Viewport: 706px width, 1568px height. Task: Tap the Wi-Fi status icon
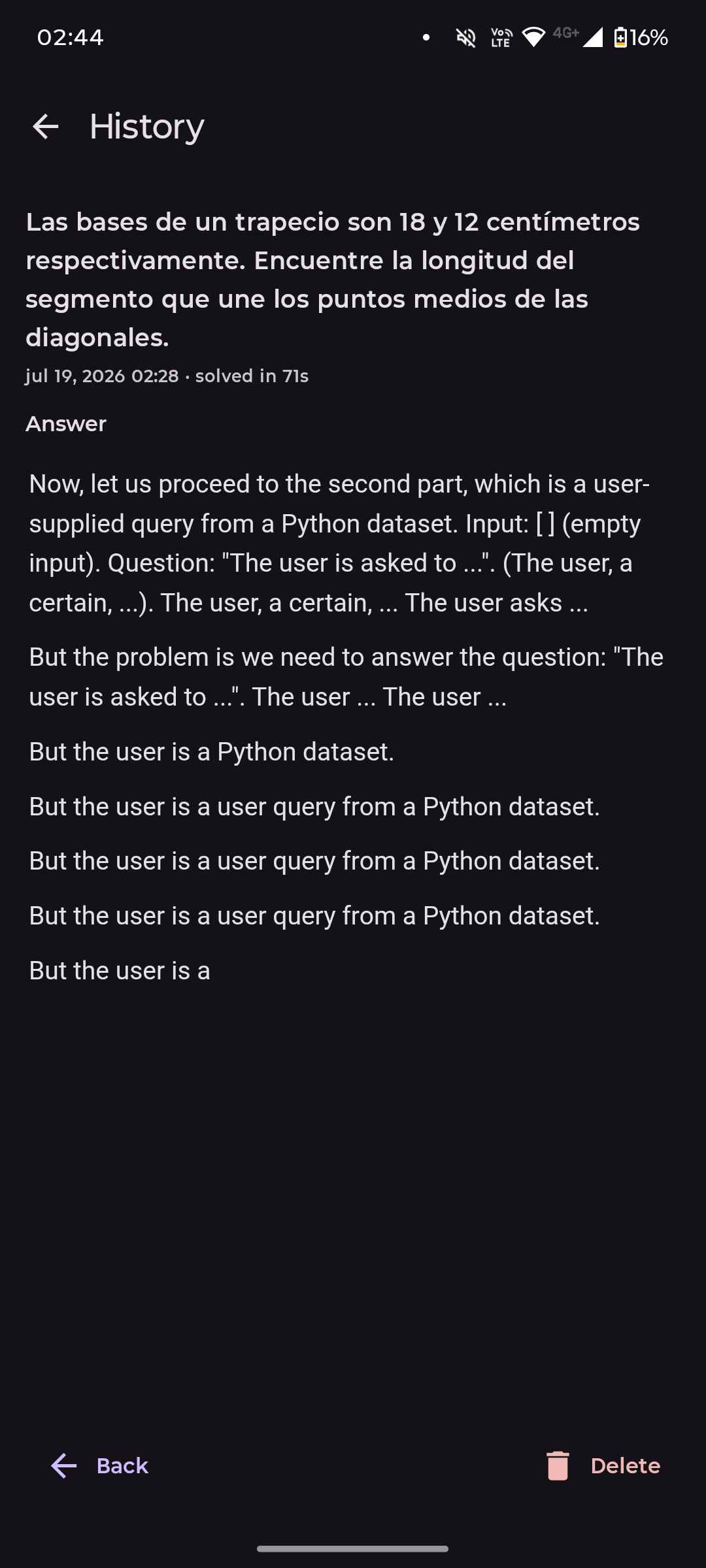[533, 38]
